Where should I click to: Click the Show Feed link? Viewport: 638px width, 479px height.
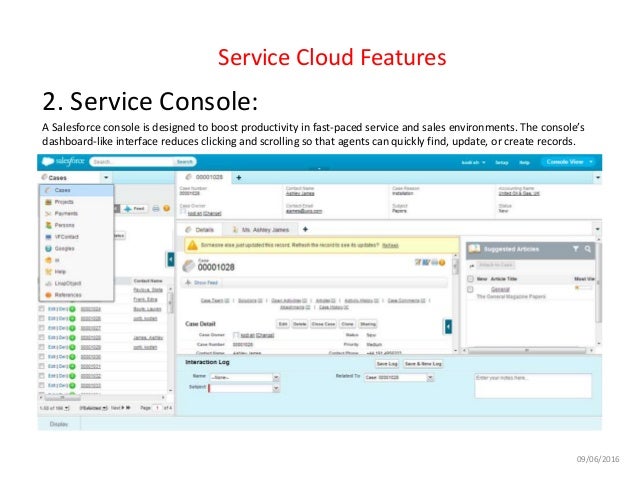click(206, 282)
